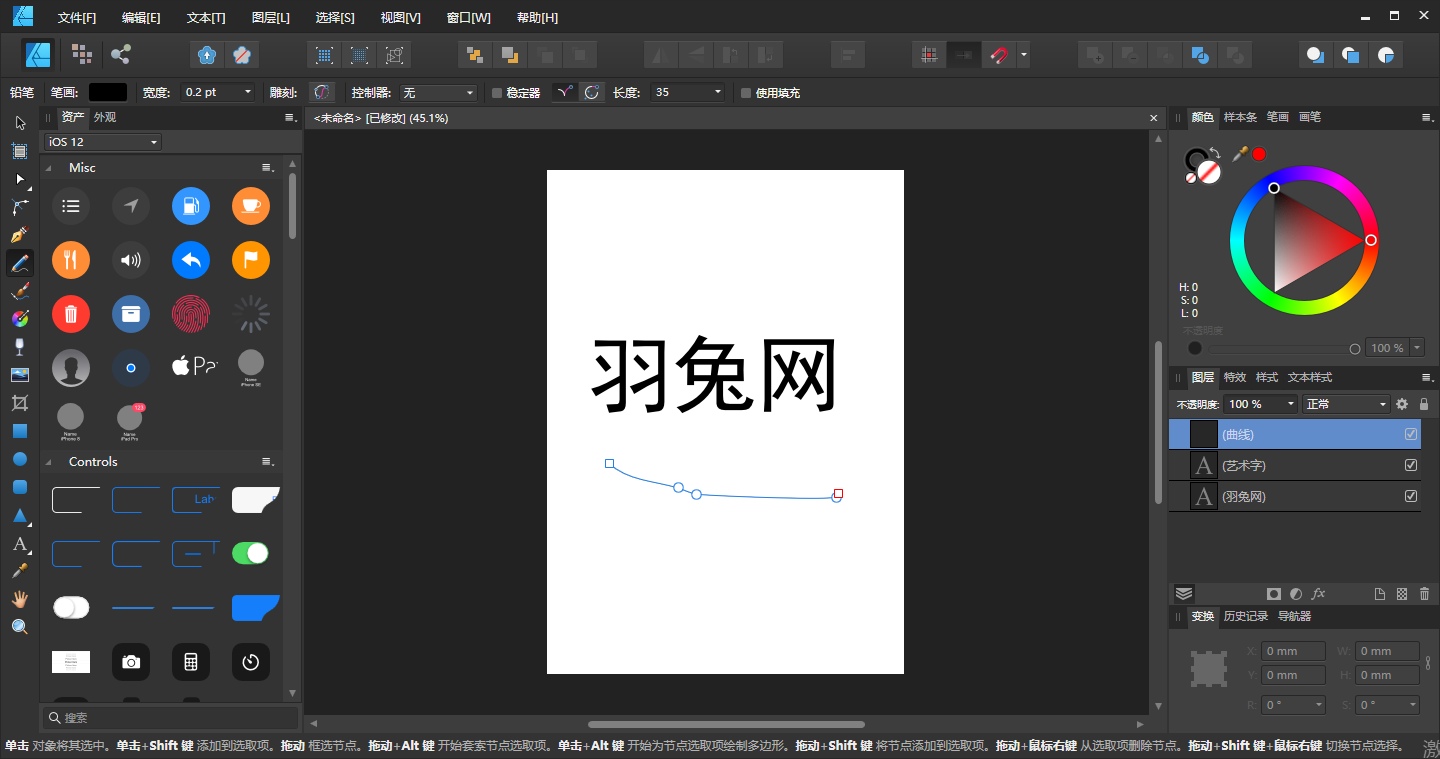
Task: Enable the 使用填充 checkbox
Action: tap(745, 93)
